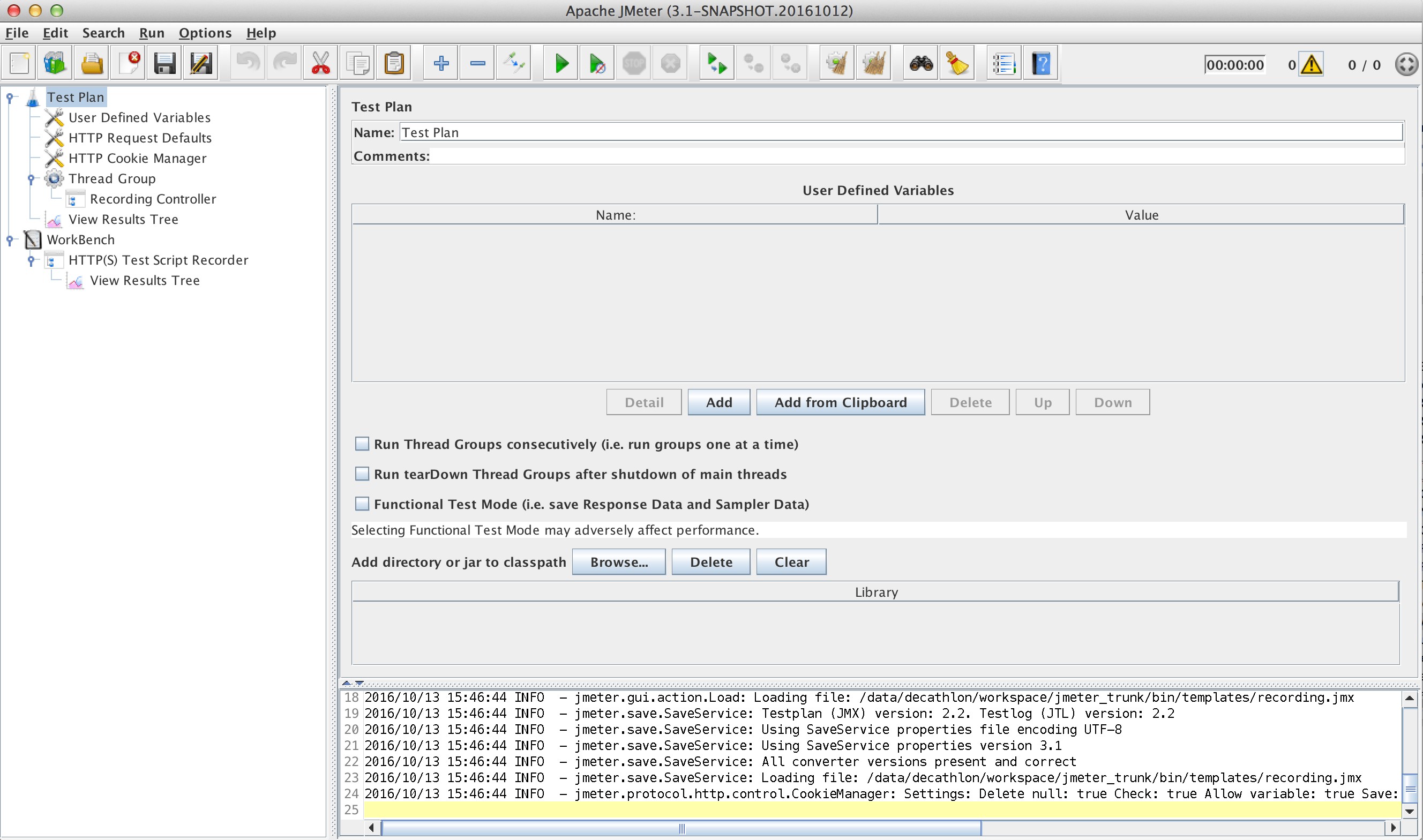Open the Run menu
The image size is (1423, 840).
coord(151,33)
